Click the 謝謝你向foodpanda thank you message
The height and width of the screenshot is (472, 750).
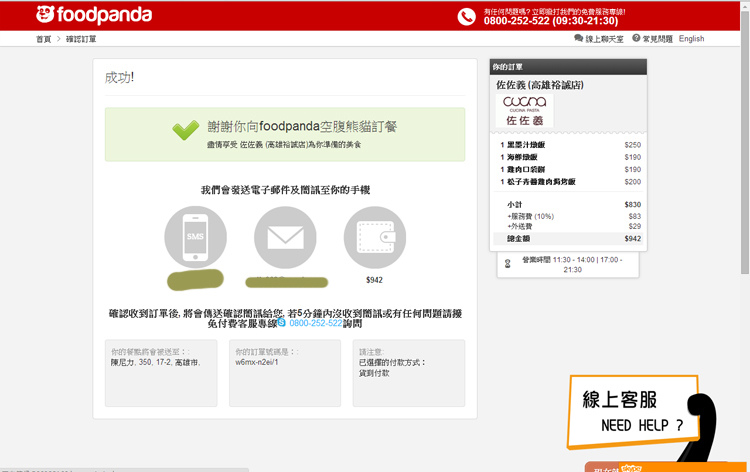302,127
